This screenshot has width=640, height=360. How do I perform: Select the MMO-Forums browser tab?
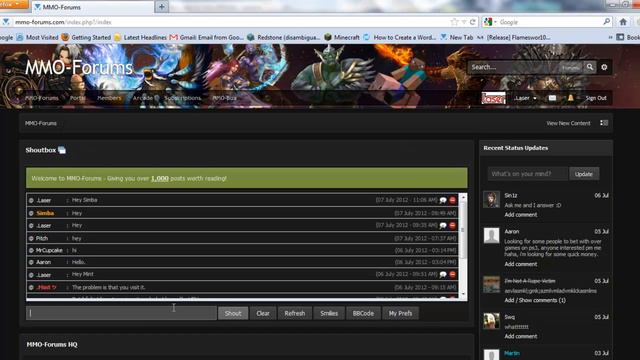(x=93, y=7)
